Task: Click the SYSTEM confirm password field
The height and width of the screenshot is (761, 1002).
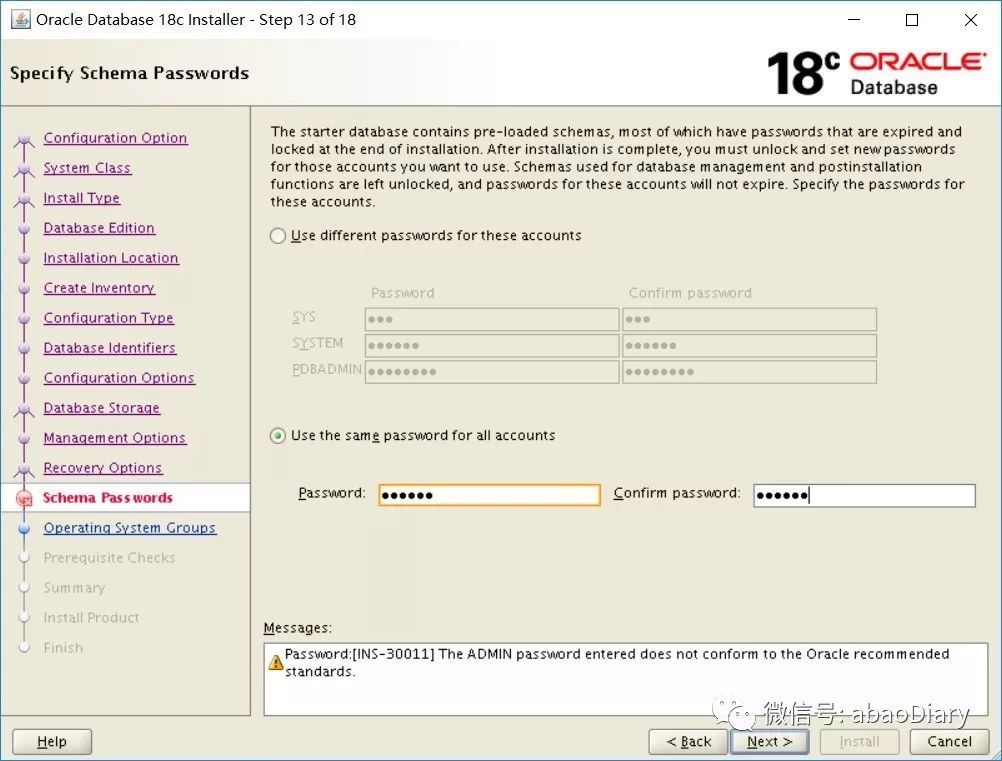Action: point(750,346)
